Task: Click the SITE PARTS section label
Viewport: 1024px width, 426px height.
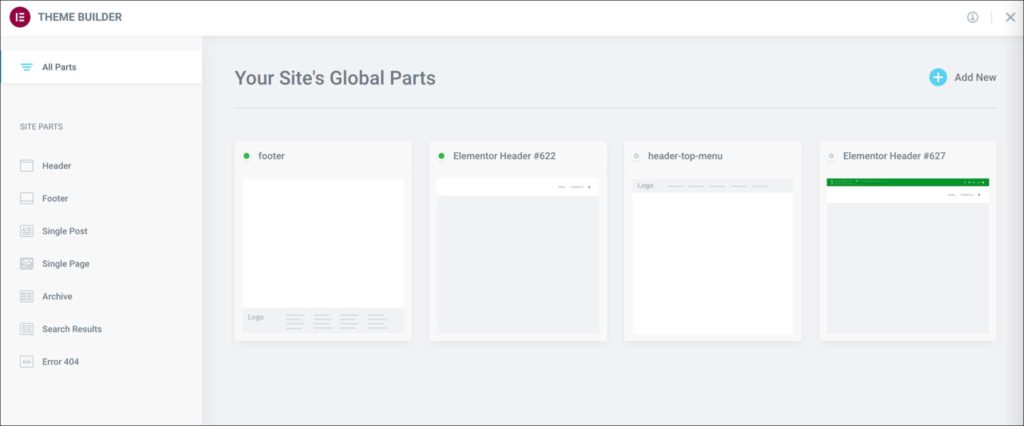Action: pos(41,127)
